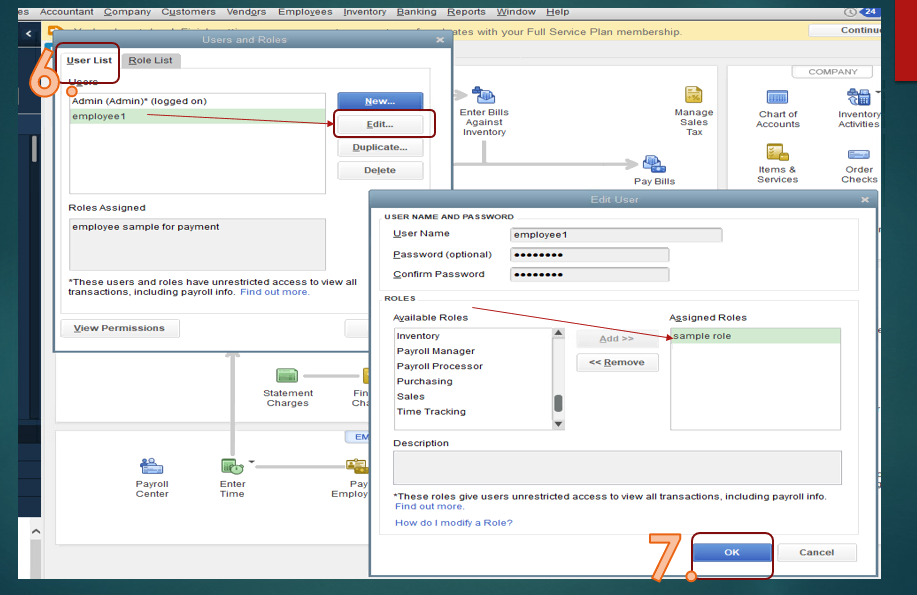This screenshot has height=595, width=917.
Task: Select Inventory in Available Roles
Action: coord(473,336)
